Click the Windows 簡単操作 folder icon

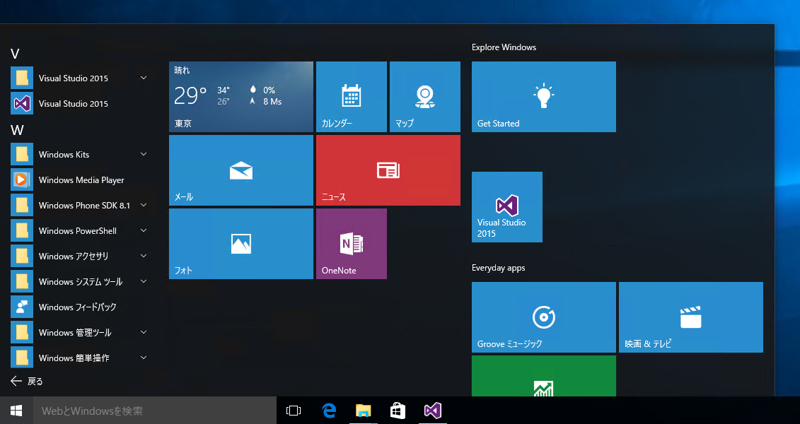pos(22,358)
